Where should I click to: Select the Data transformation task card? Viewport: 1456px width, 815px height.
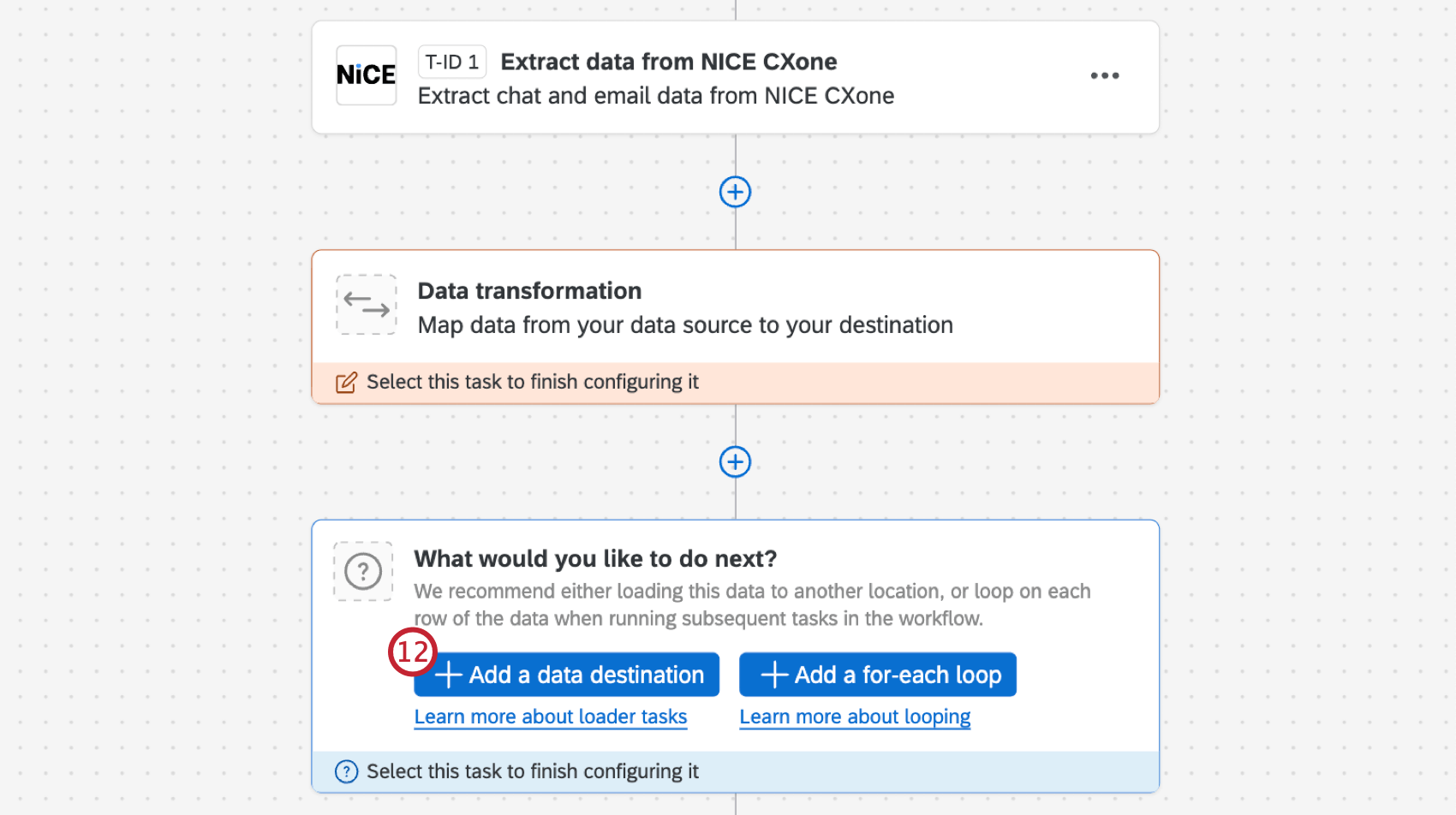click(x=735, y=308)
